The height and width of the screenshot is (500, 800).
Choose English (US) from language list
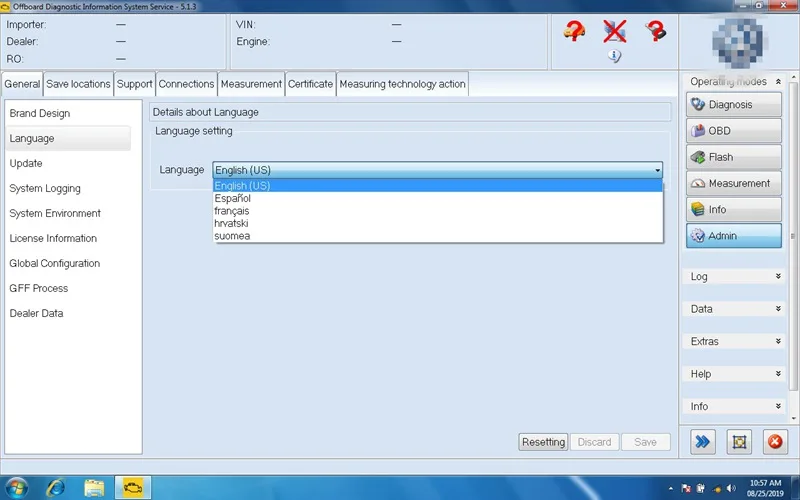438,186
